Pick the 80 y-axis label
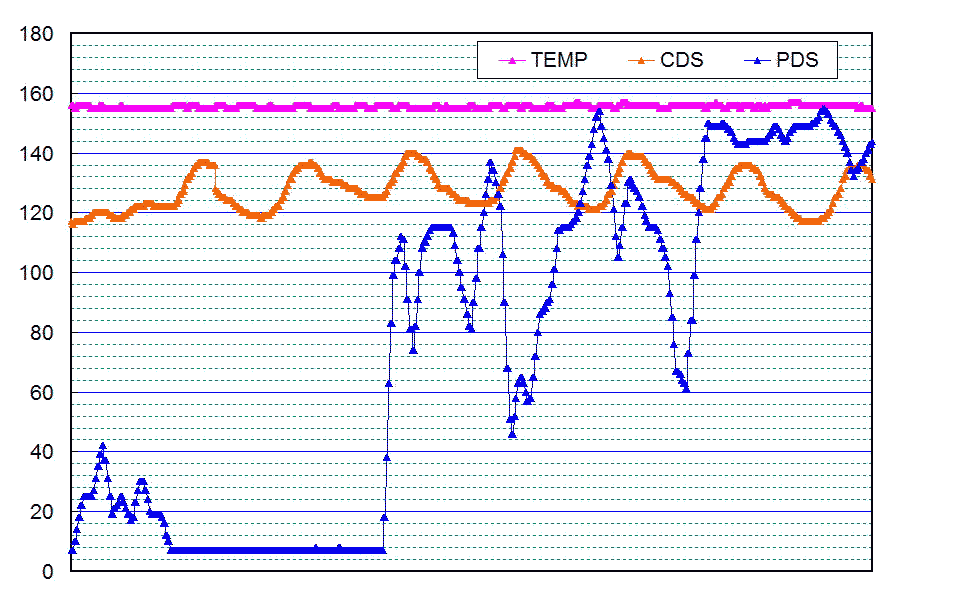The width and height of the screenshot is (970, 604). pyautogui.click(x=42, y=333)
